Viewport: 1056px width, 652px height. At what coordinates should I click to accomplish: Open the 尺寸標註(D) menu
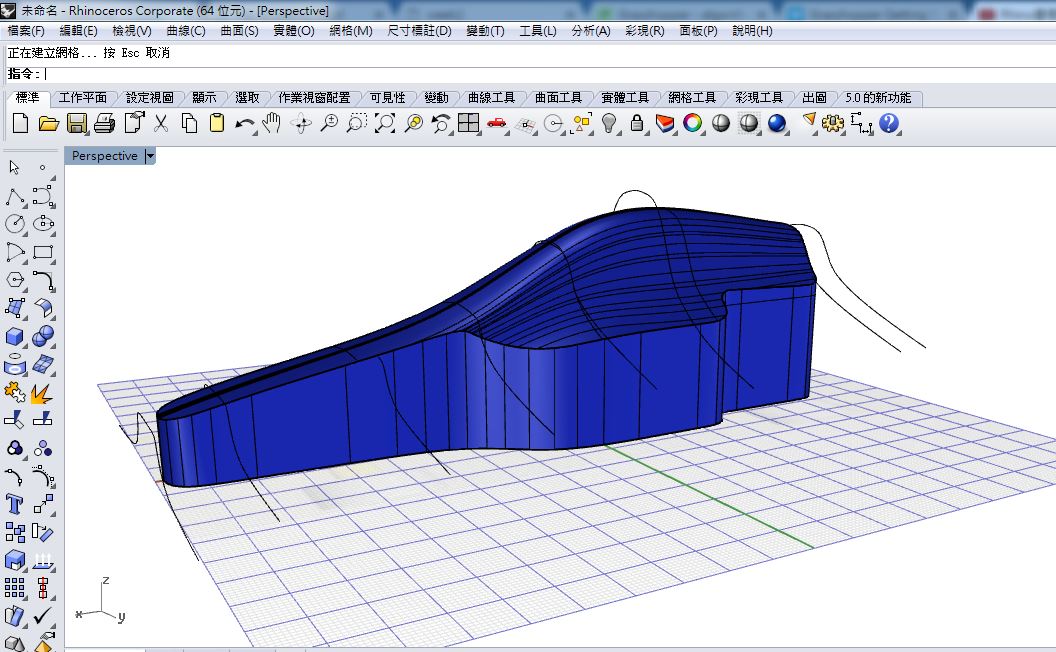click(419, 31)
